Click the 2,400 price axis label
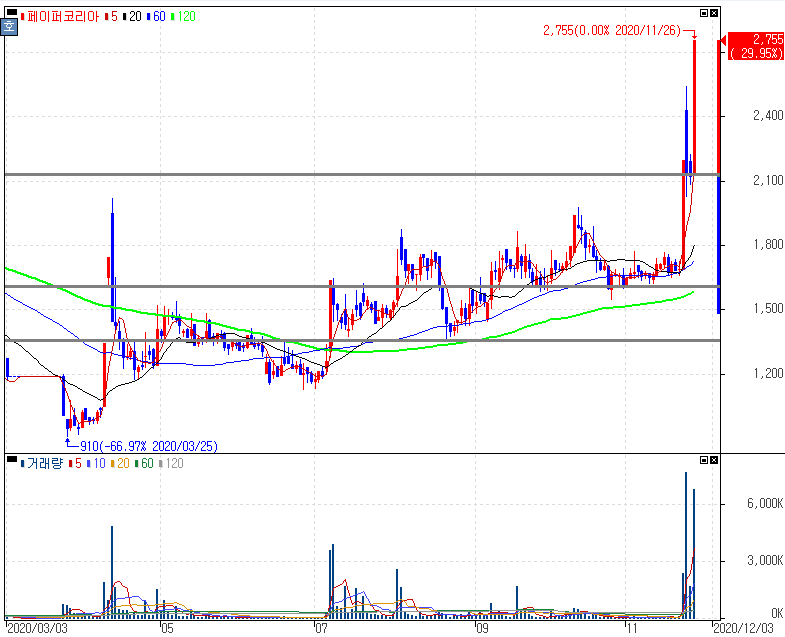This screenshot has height=637, width=785. pyautogui.click(x=767, y=116)
